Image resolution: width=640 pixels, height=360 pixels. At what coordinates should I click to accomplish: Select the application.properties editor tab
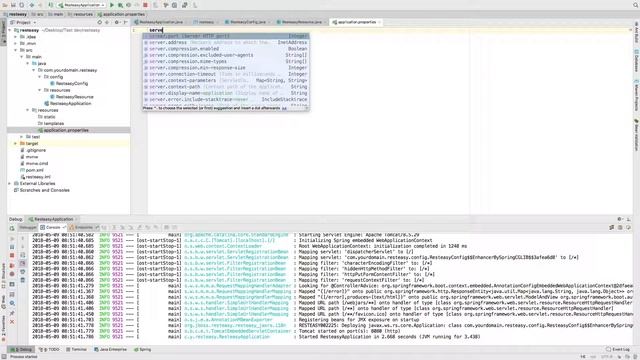355,22
